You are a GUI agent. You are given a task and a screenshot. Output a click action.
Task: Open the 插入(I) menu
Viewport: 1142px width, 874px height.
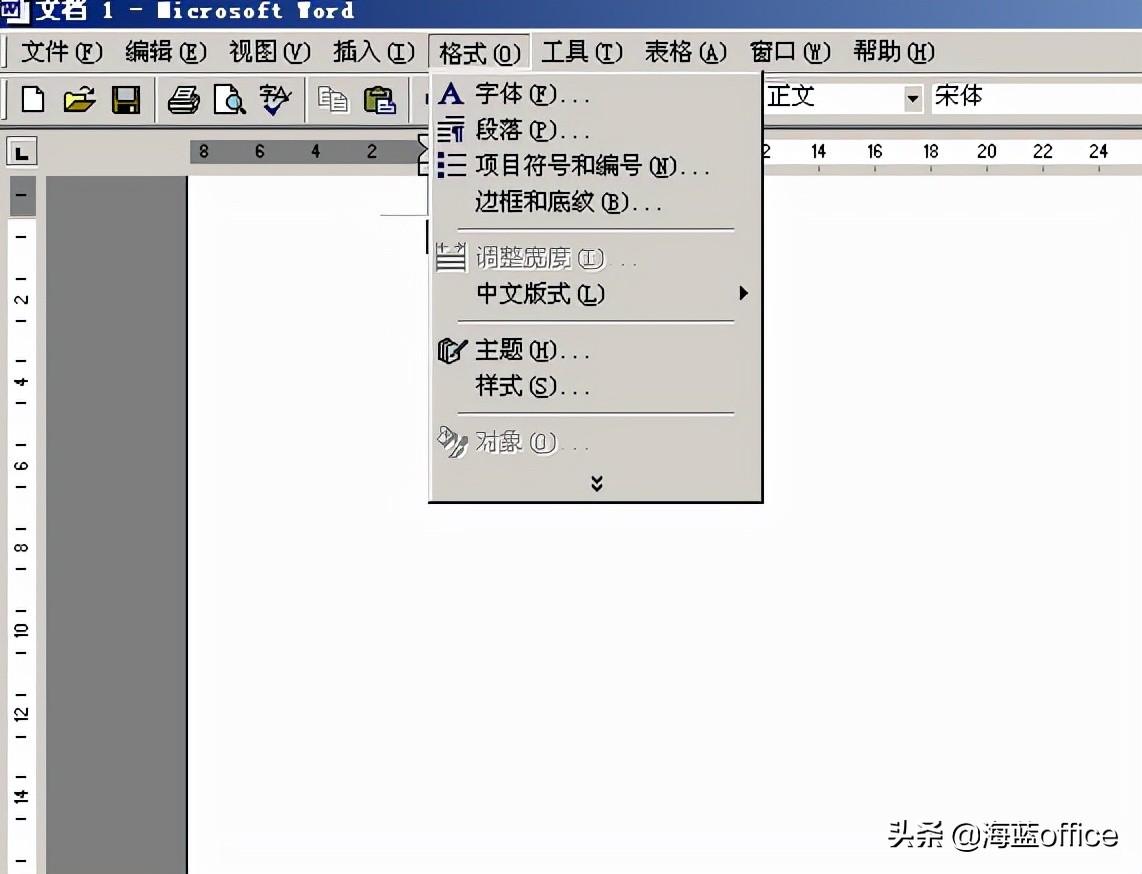(x=374, y=52)
